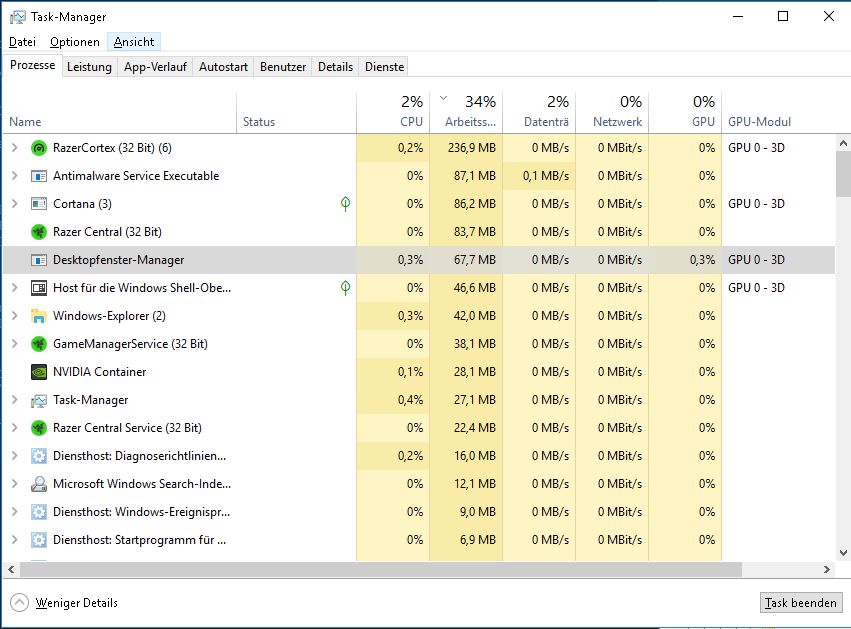Select the Desktopfenster-Manager process name
Image resolution: width=851 pixels, height=629 pixels.
coord(118,260)
